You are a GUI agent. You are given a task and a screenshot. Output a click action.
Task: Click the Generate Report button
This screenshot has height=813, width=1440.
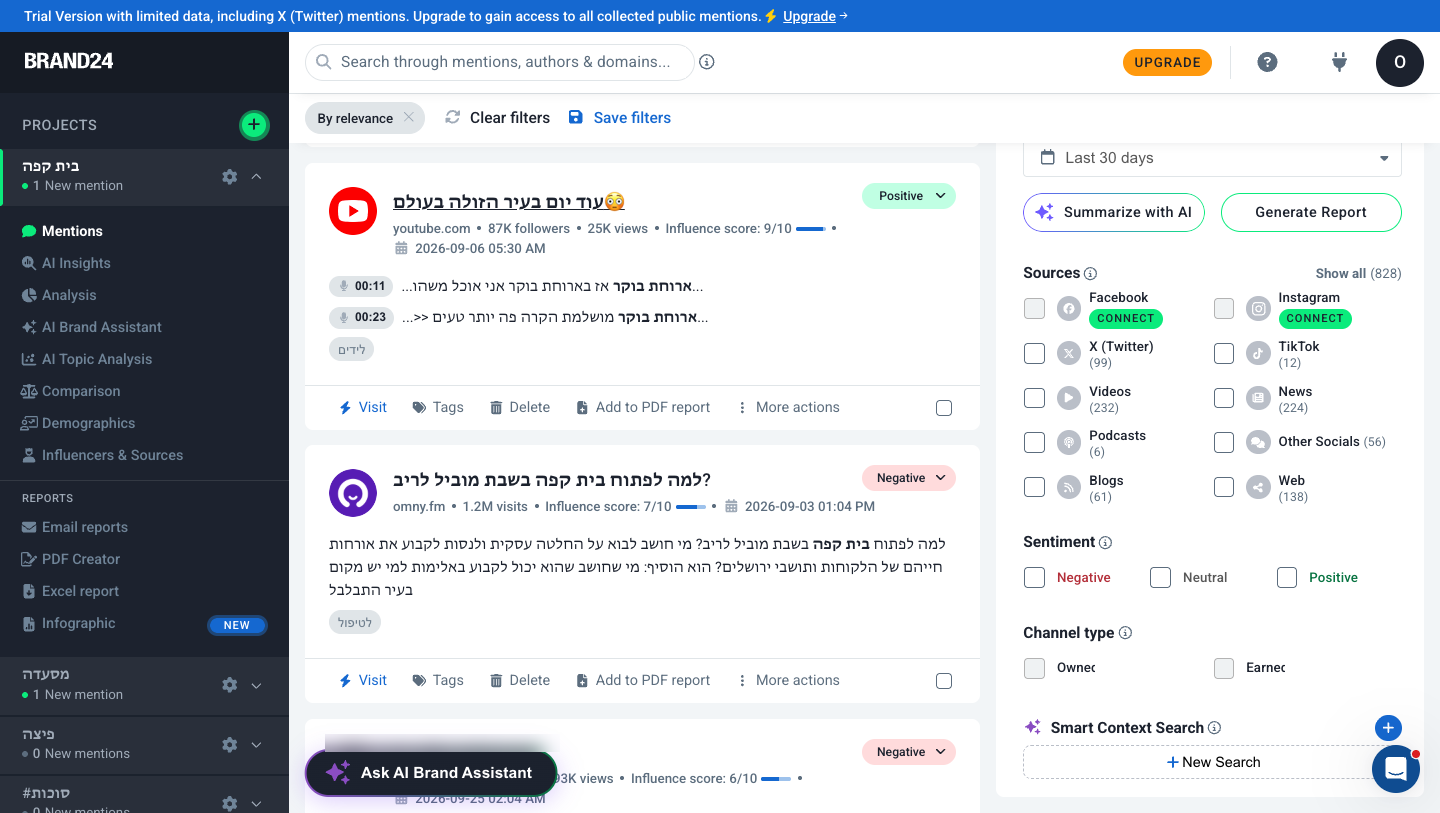pyautogui.click(x=1311, y=212)
